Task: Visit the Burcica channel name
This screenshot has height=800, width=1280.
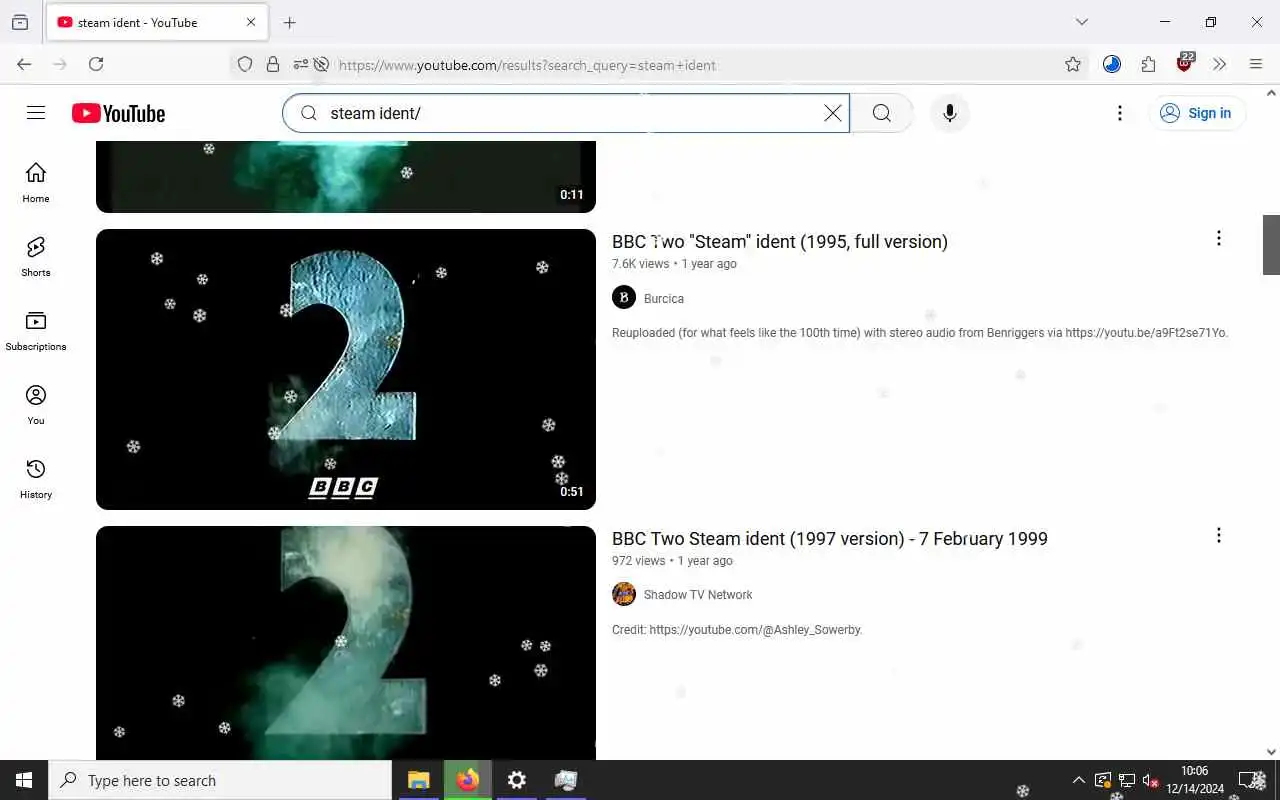Action: click(664, 298)
